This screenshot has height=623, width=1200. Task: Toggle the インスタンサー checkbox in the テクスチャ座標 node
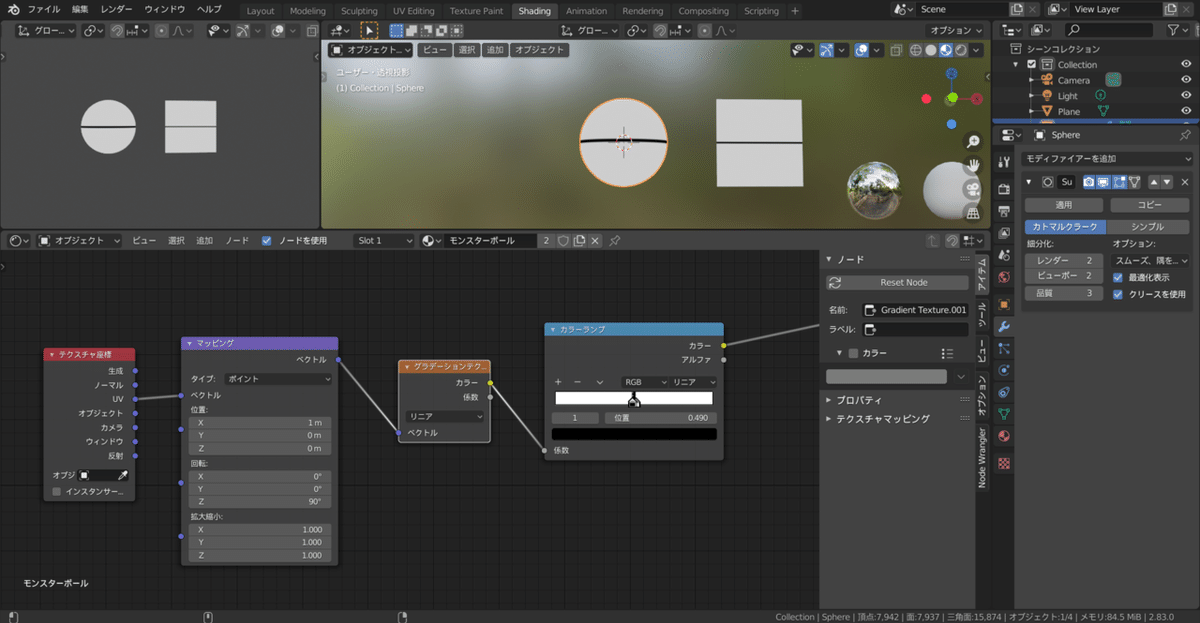(57, 492)
